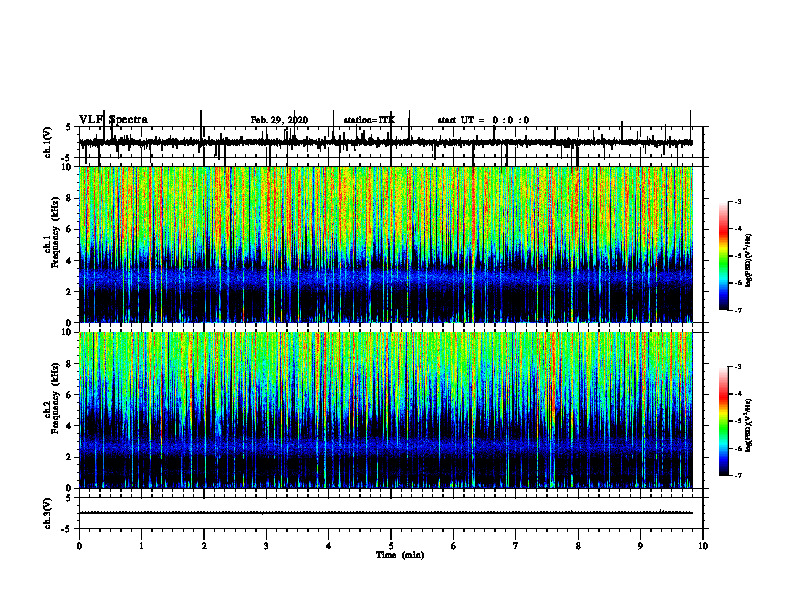Click the '-3' value on ch.1 color bar
Image resolution: width=792 pixels, height=612 pixels.
737,201
